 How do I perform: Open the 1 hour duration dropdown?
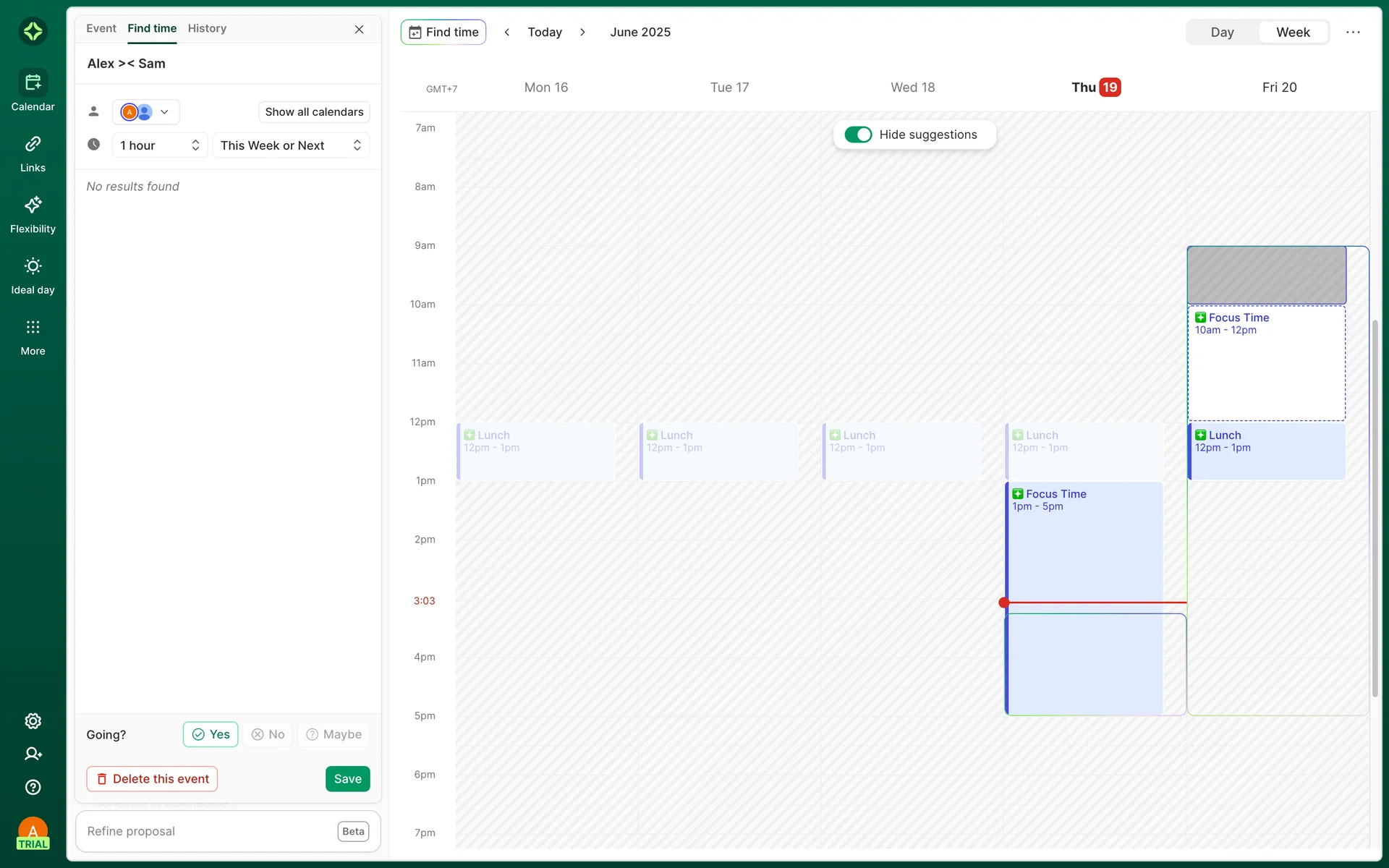pos(160,145)
